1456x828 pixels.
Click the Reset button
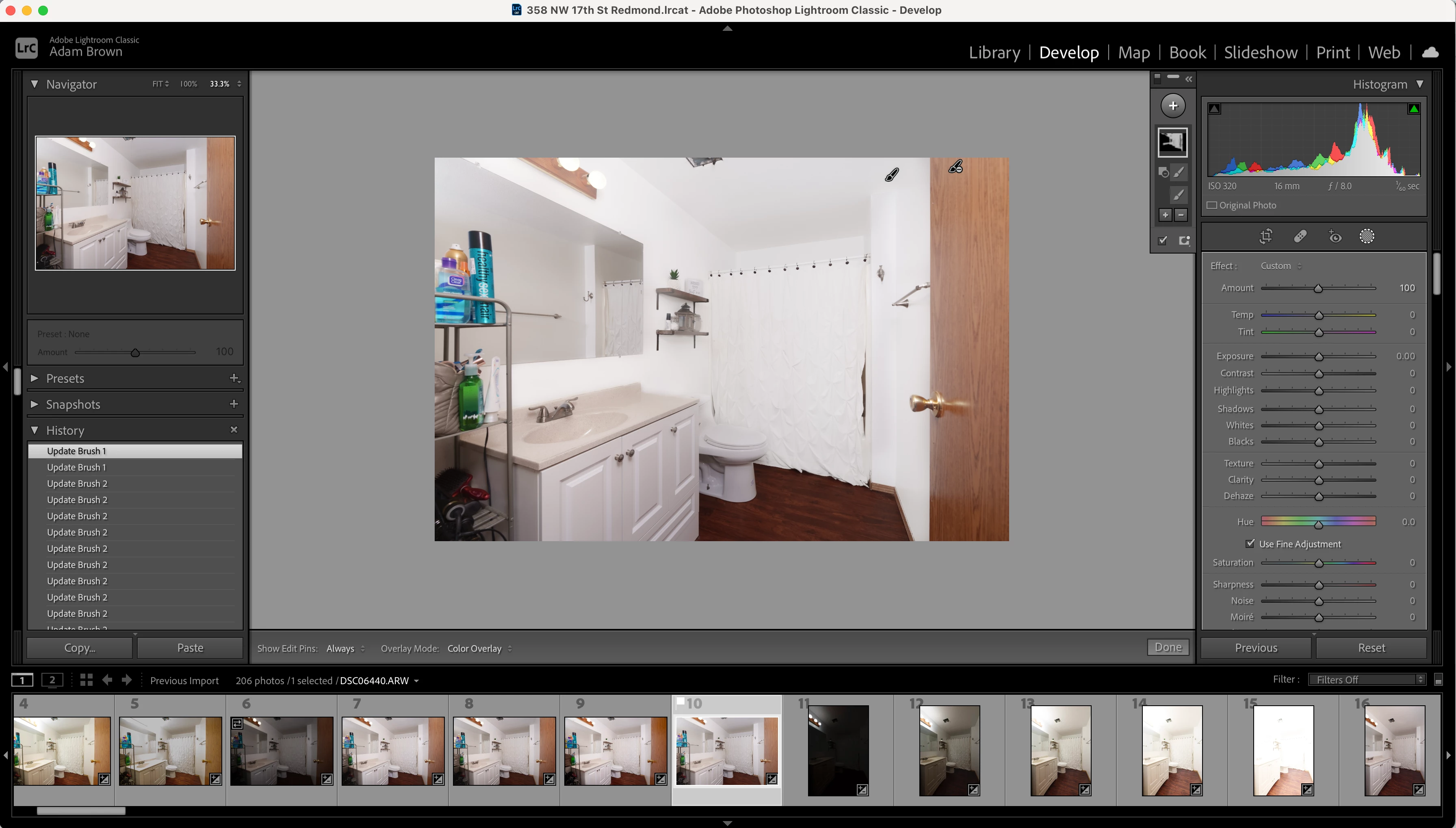[1371, 648]
